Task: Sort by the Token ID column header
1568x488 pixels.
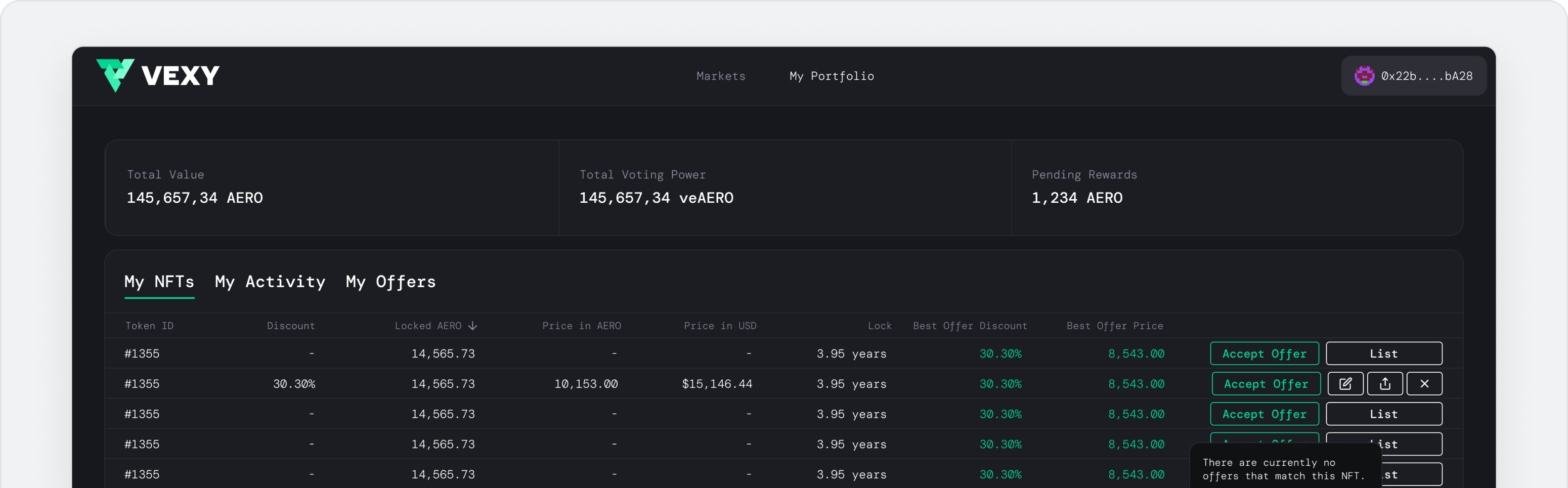Action: (x=149, y=326)
